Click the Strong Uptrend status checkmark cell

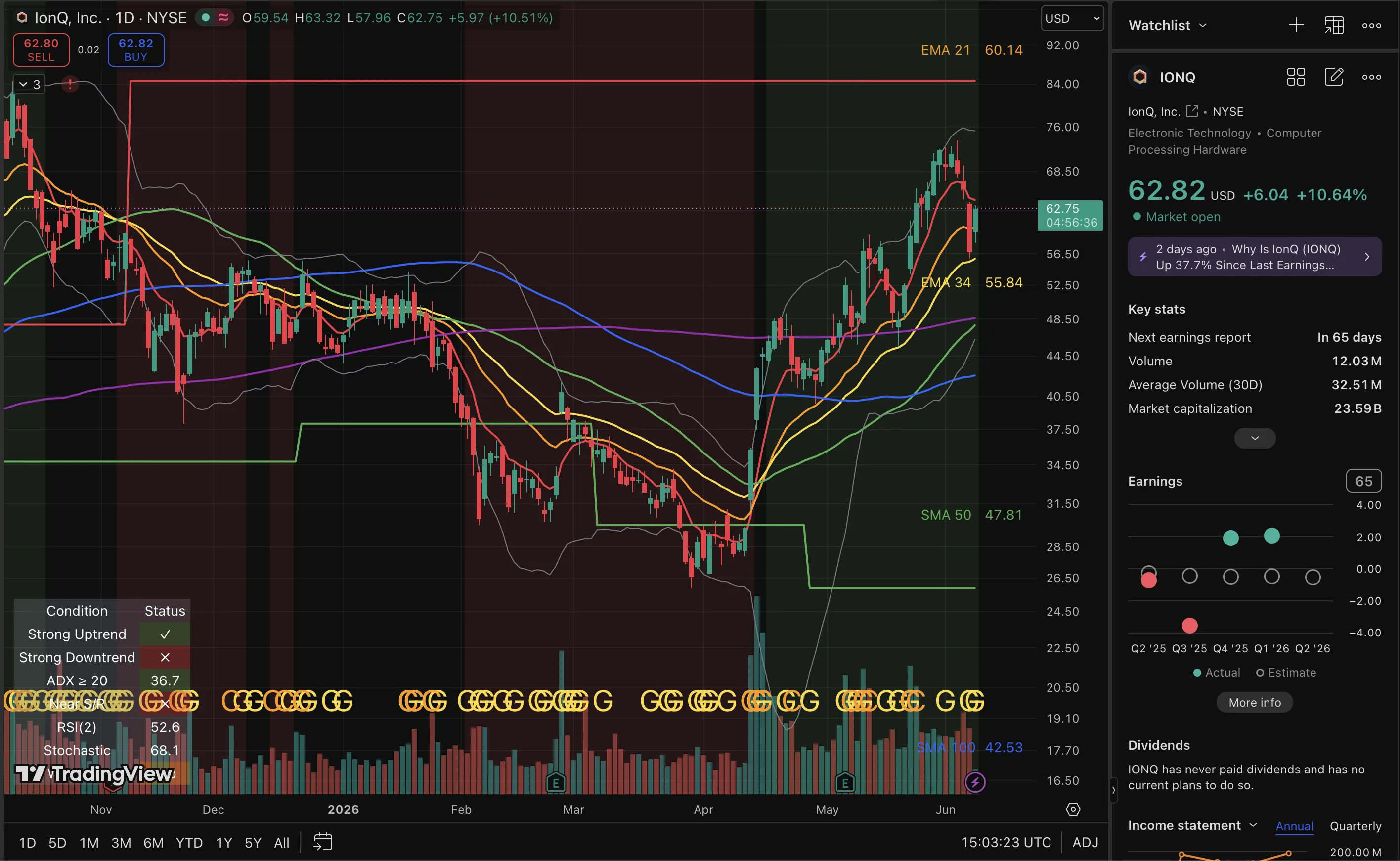(x=165, y=634)
